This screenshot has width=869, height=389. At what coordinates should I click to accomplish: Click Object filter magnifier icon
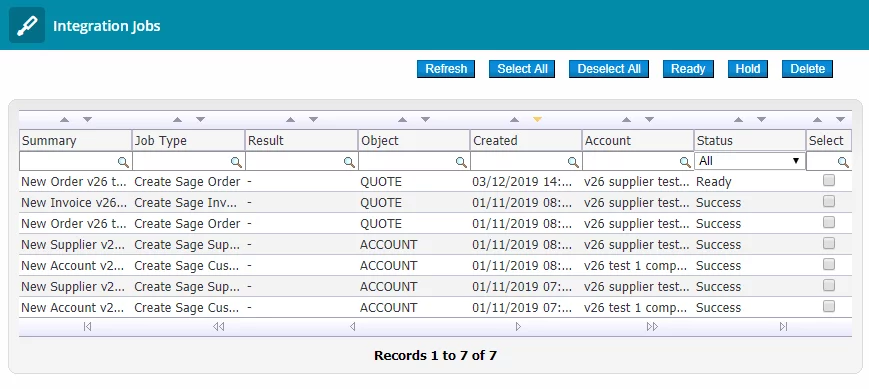[x=462, y=162]
